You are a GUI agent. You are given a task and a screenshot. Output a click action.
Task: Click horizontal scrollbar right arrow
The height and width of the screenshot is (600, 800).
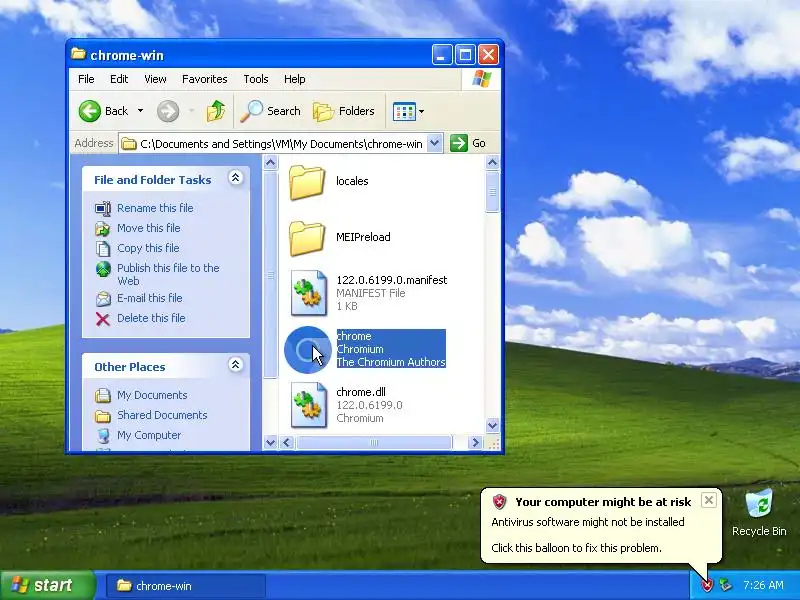pos(475,442)
